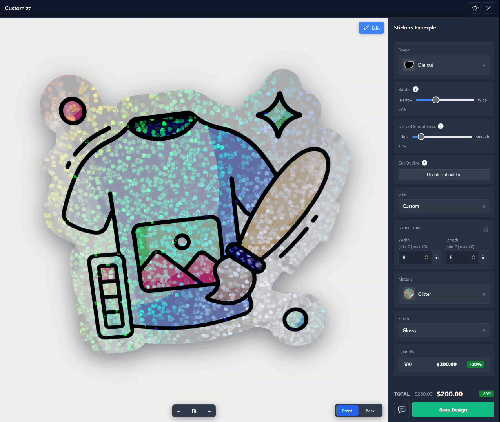Open the Size dropdown showing Custom
This screenshot has height=422, width=500.
point(444,206)
